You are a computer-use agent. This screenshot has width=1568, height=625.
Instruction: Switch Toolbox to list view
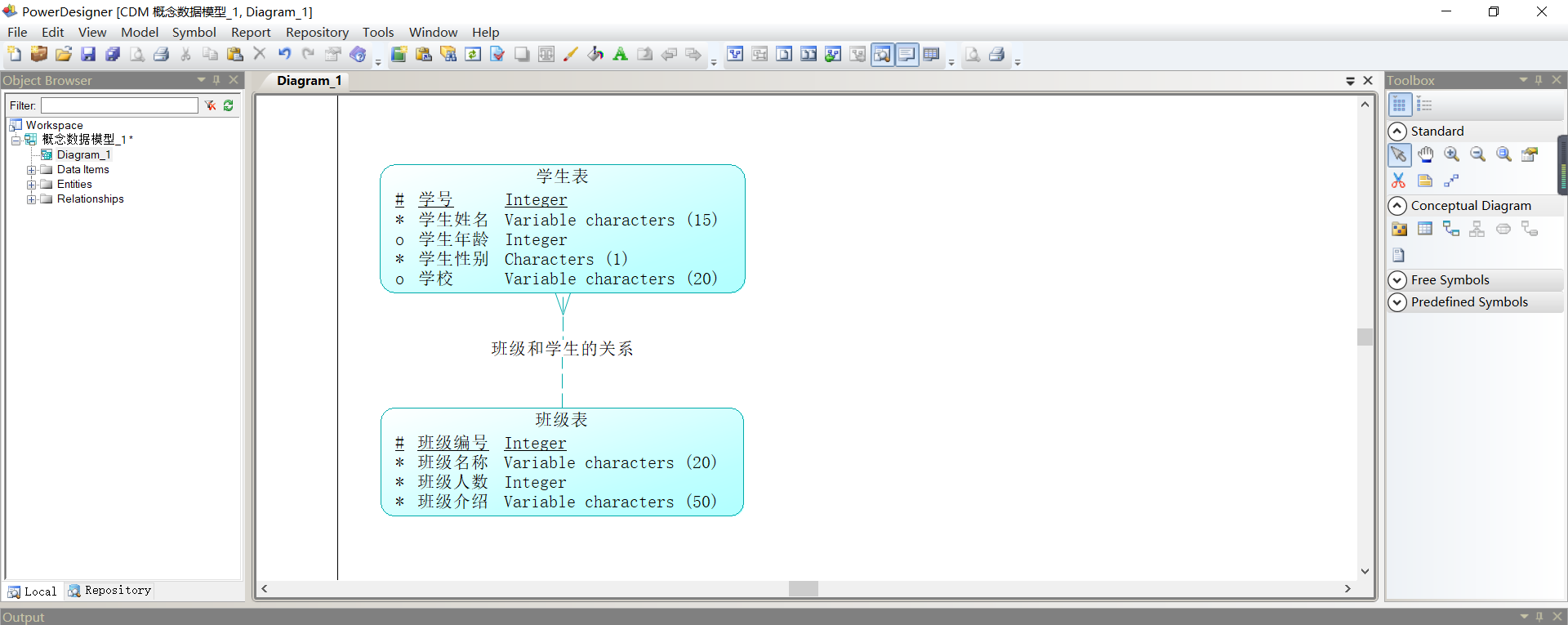pos(1425,105)
